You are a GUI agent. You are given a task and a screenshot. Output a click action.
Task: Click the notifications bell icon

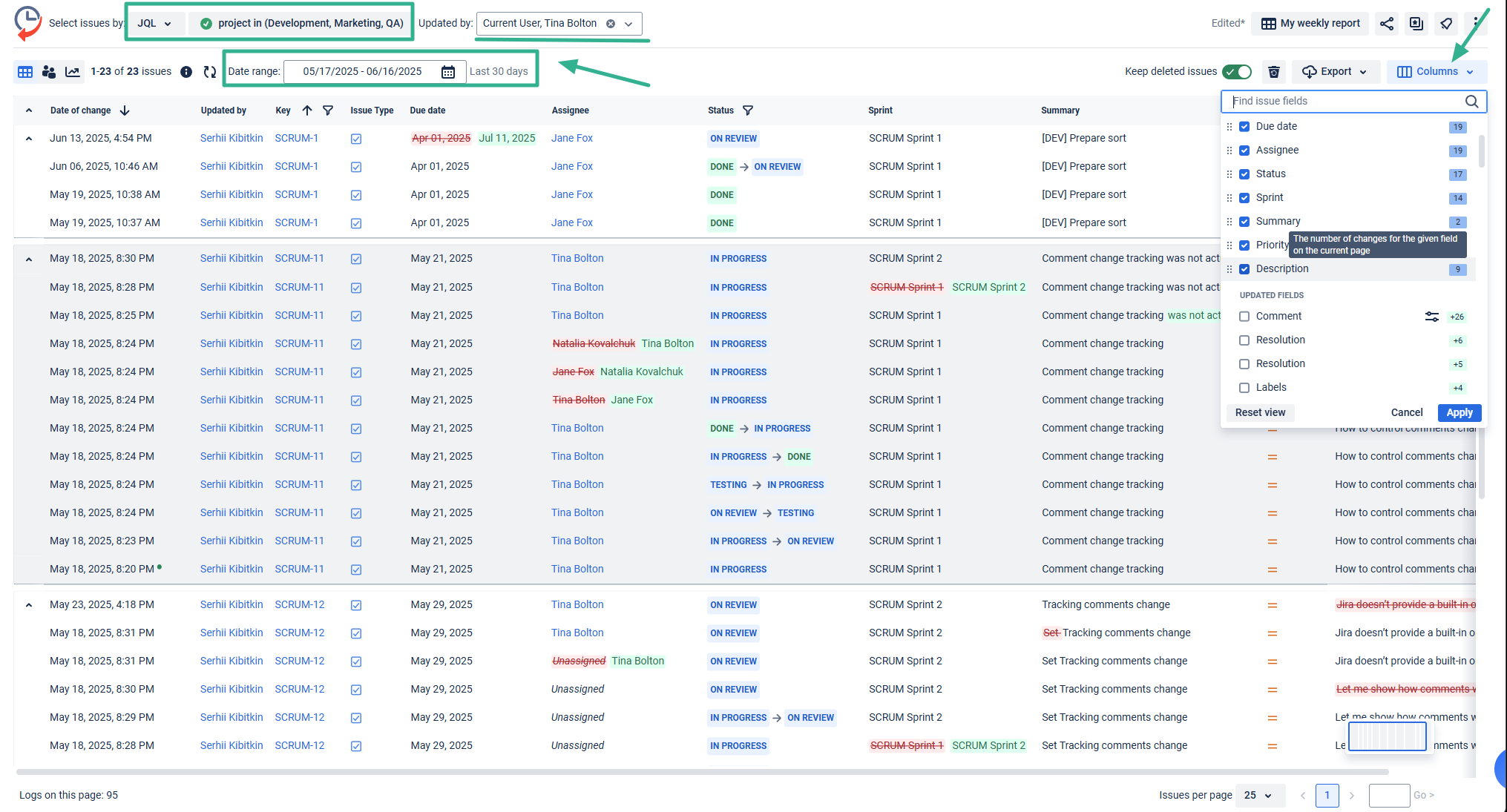point(1446,23)
